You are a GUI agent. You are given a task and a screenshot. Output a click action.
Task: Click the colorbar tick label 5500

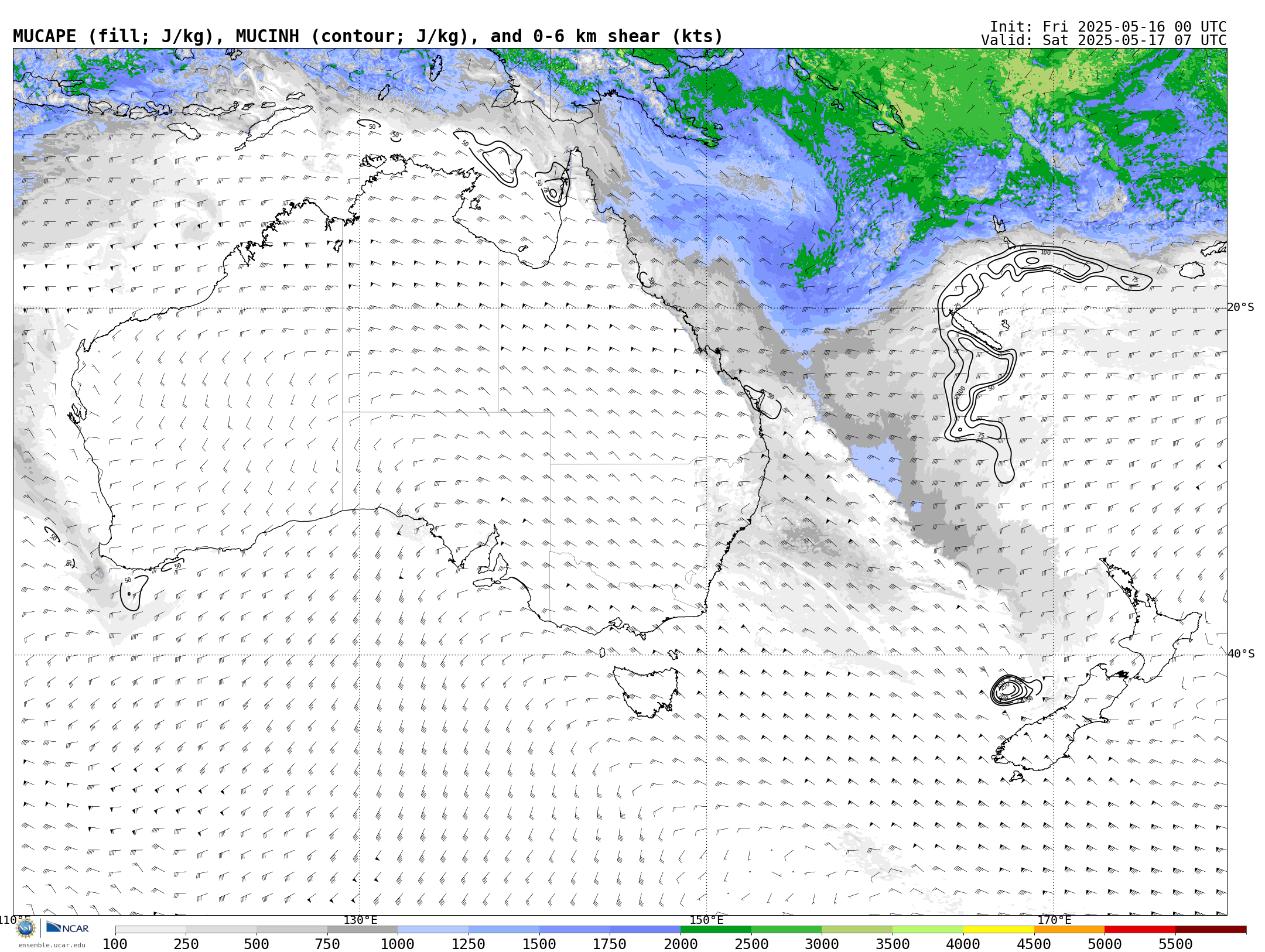(1175, 944)
